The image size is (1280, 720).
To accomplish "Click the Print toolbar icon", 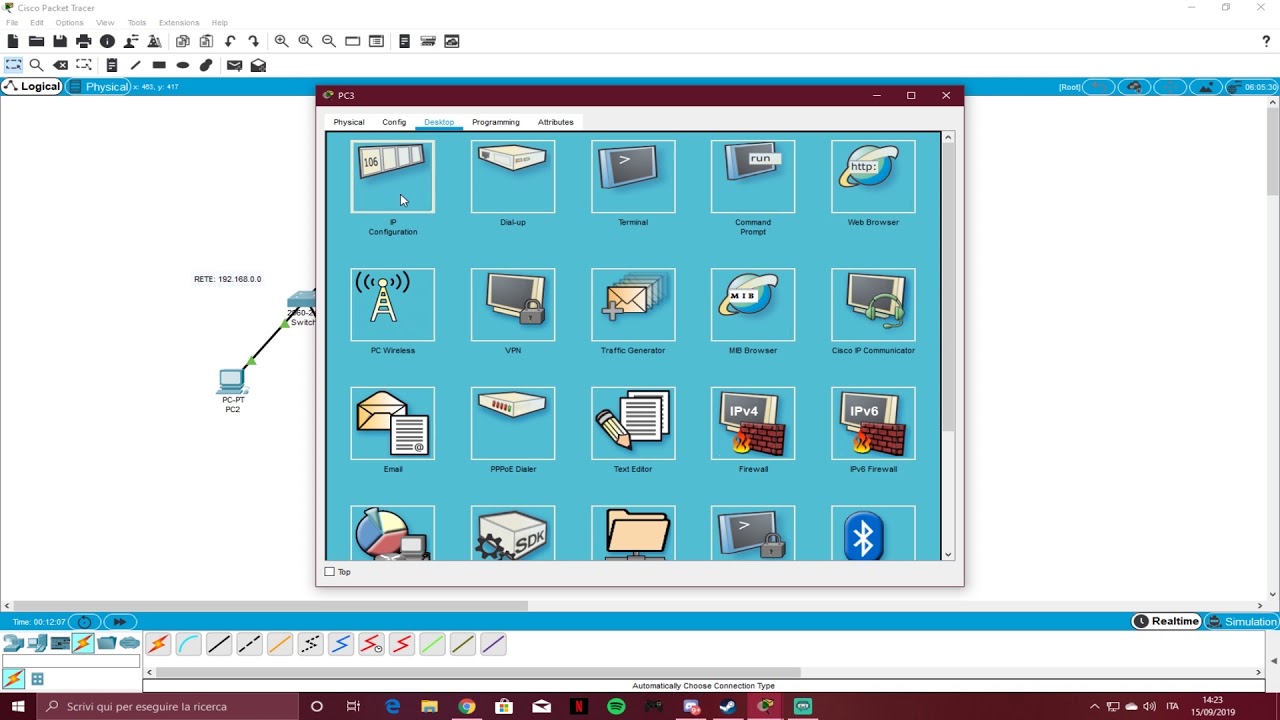I will tap(84, 41).
